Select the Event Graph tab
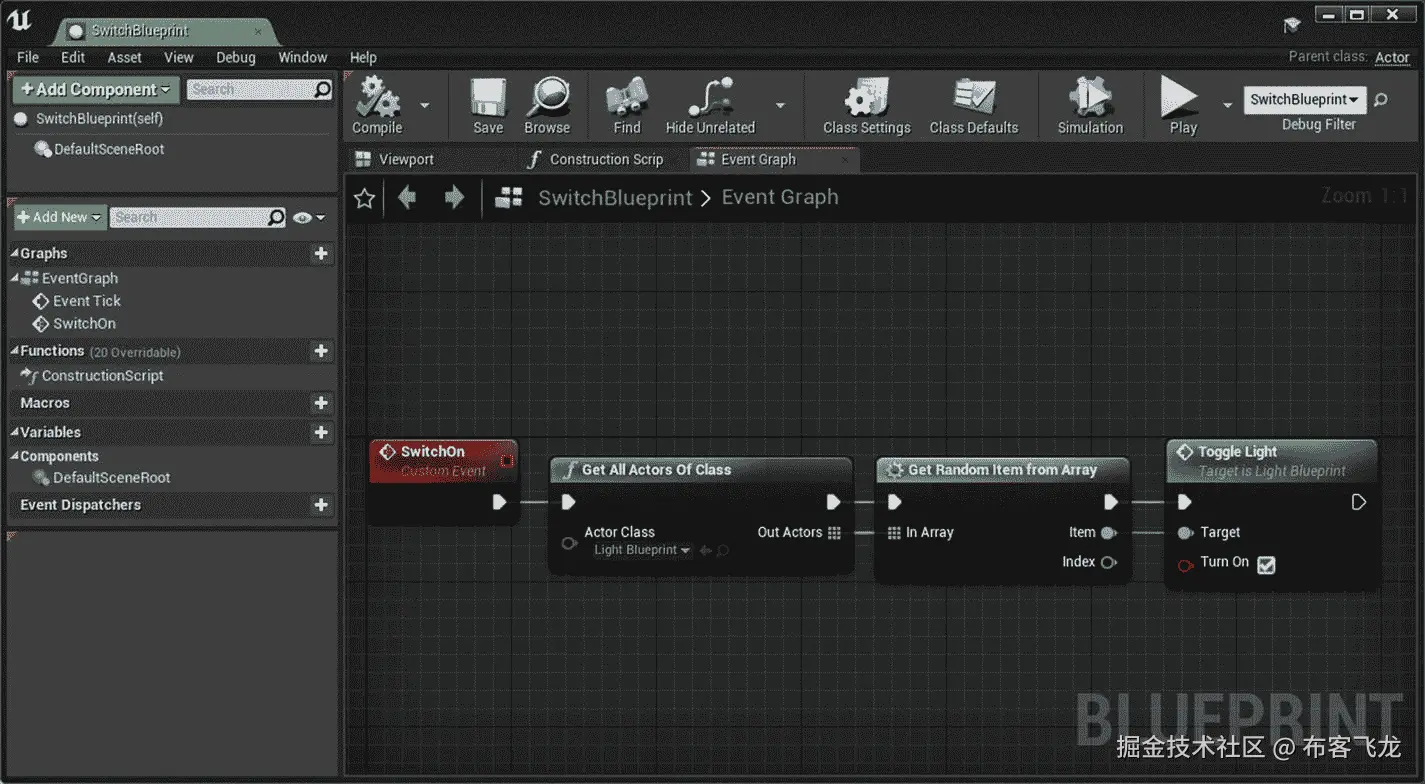The width and height of the screenshot is (1425, 784). click(x=758, y=159)
